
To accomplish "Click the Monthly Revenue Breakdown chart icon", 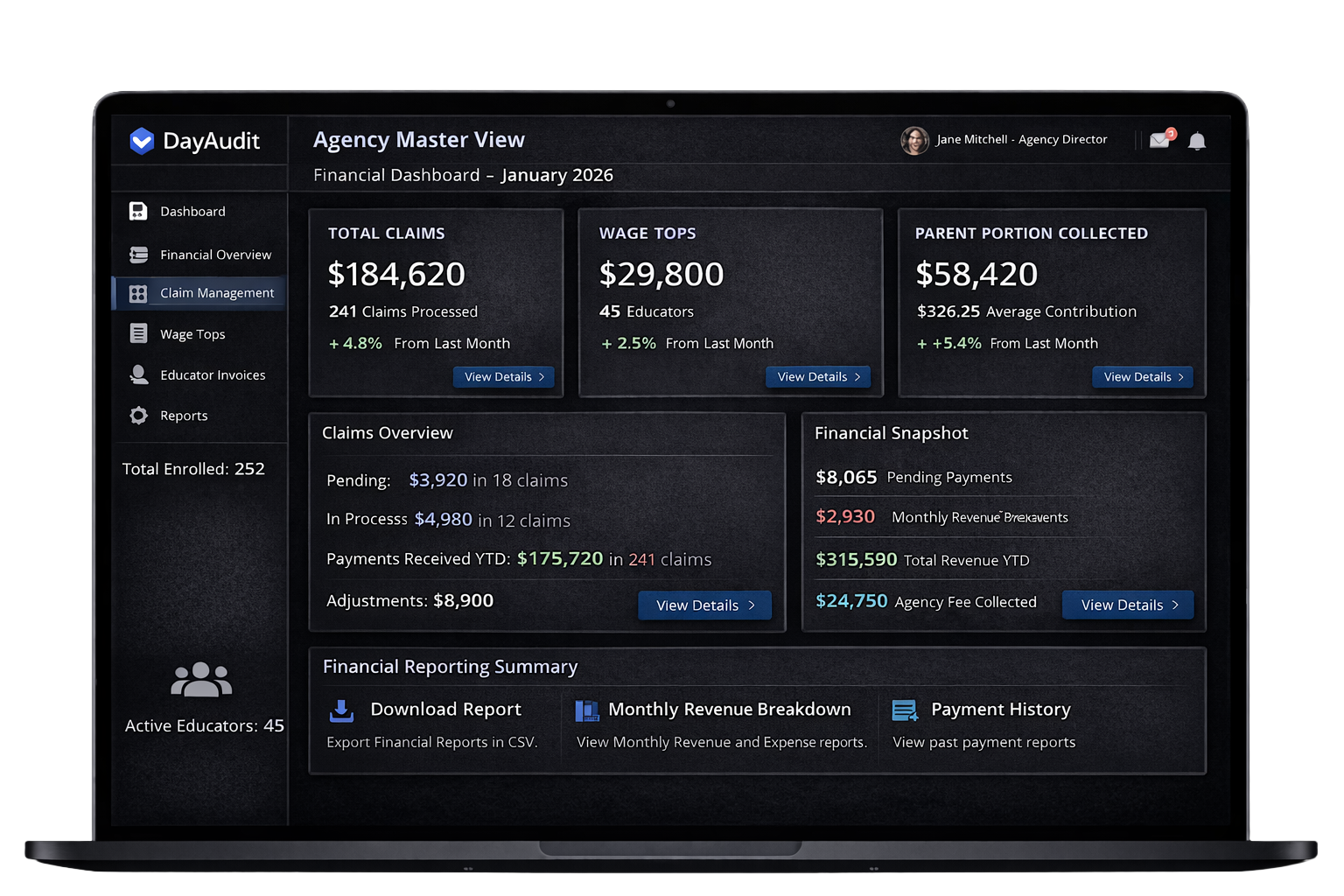I will (586, 710).
